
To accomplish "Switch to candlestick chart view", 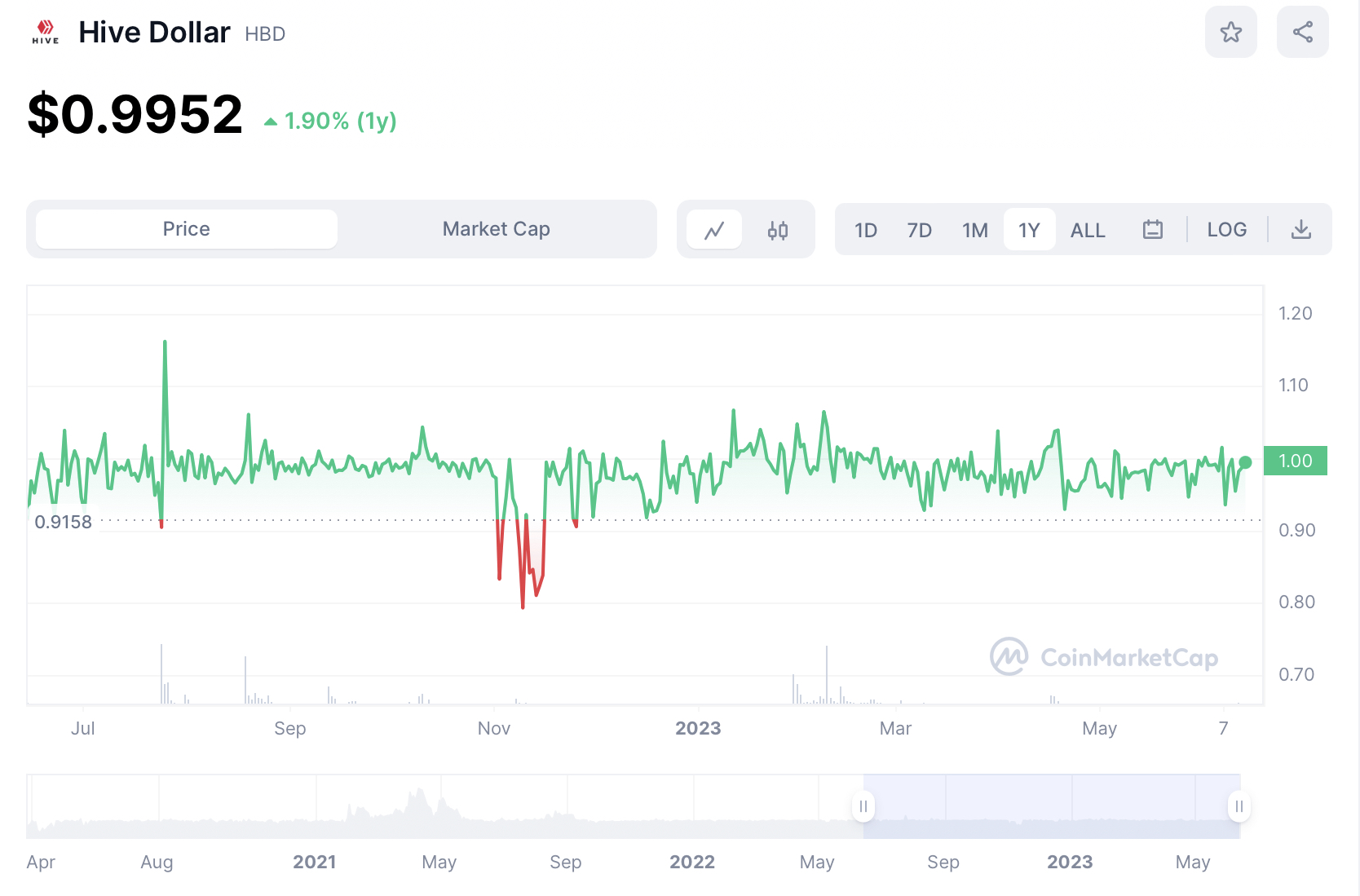I will coord(777,230).
